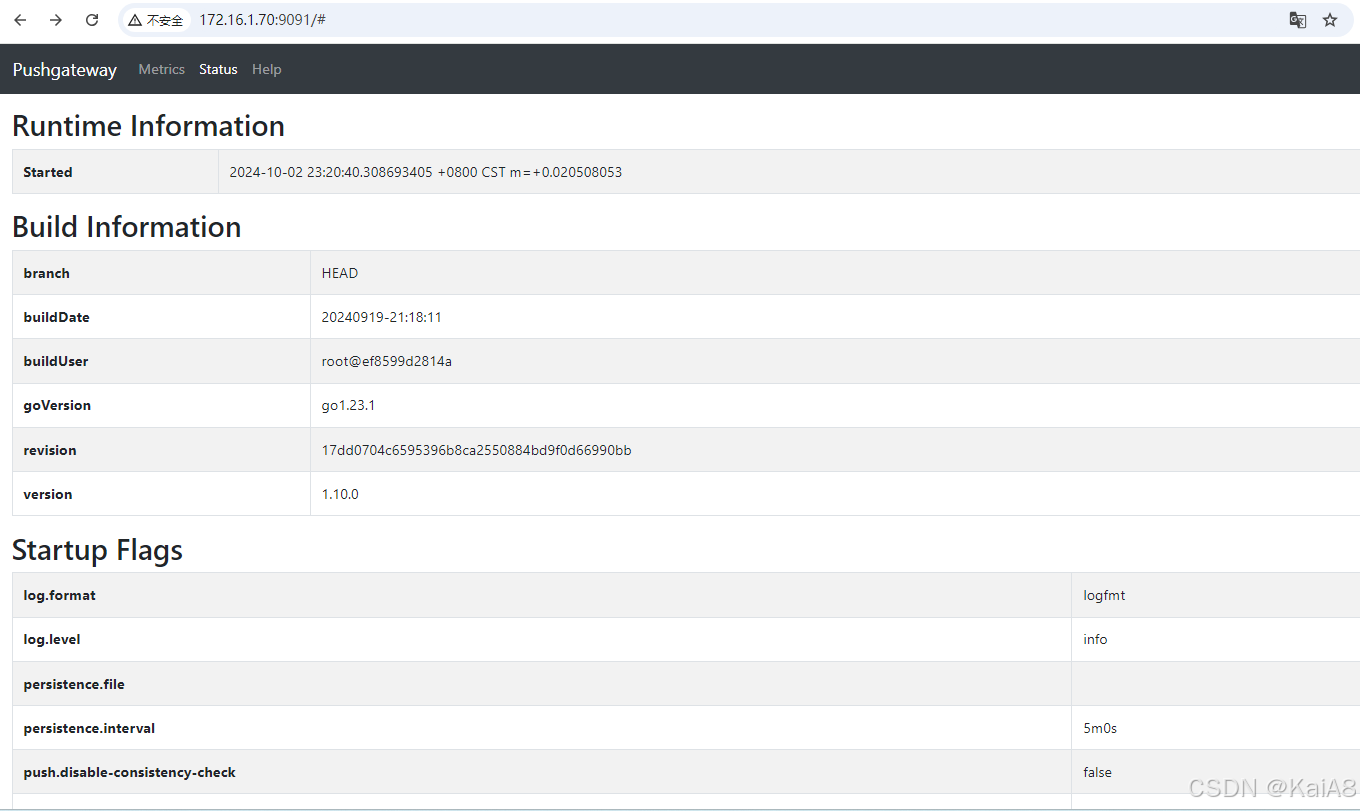The image size is (1360, 811).
Task: Select the Startup Flags heading
Action: (97, 550)
